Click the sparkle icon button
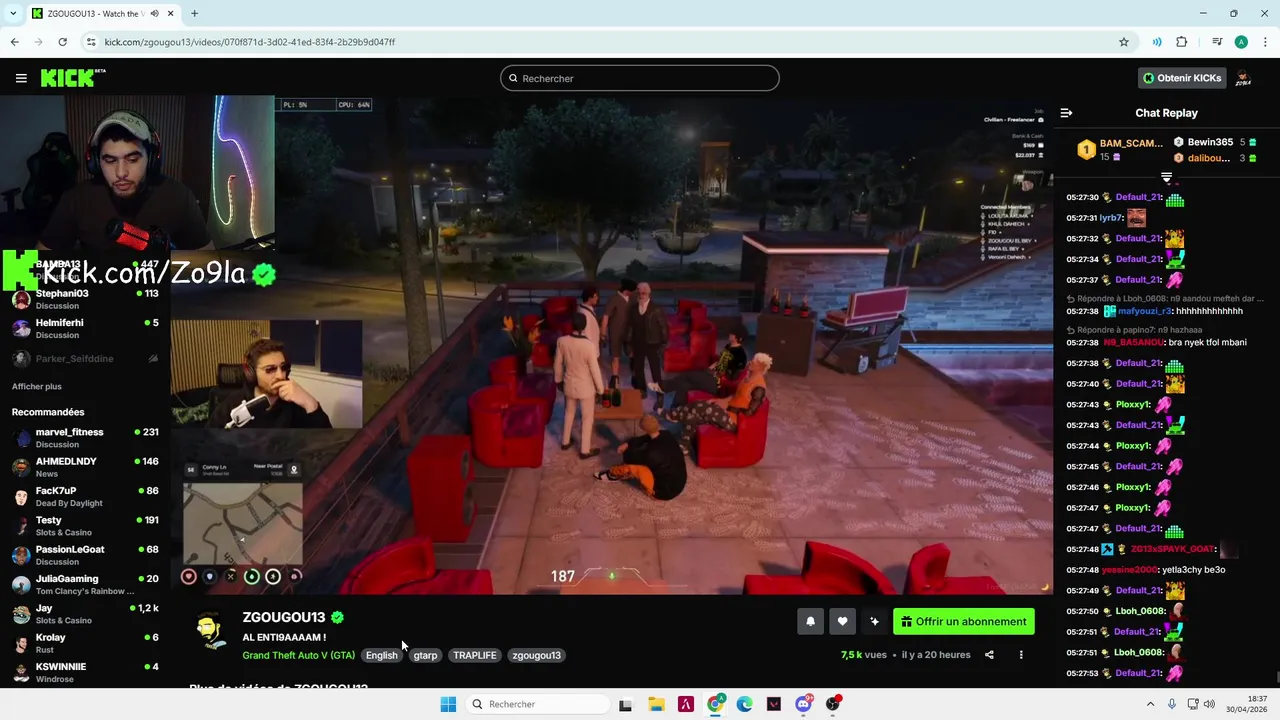Viewport: 1280px width, 720px height. (x=874, y=622)
